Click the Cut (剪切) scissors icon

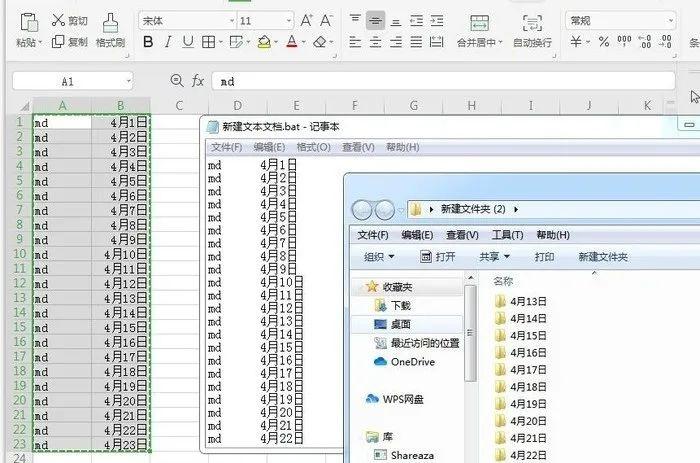(58, 20)
